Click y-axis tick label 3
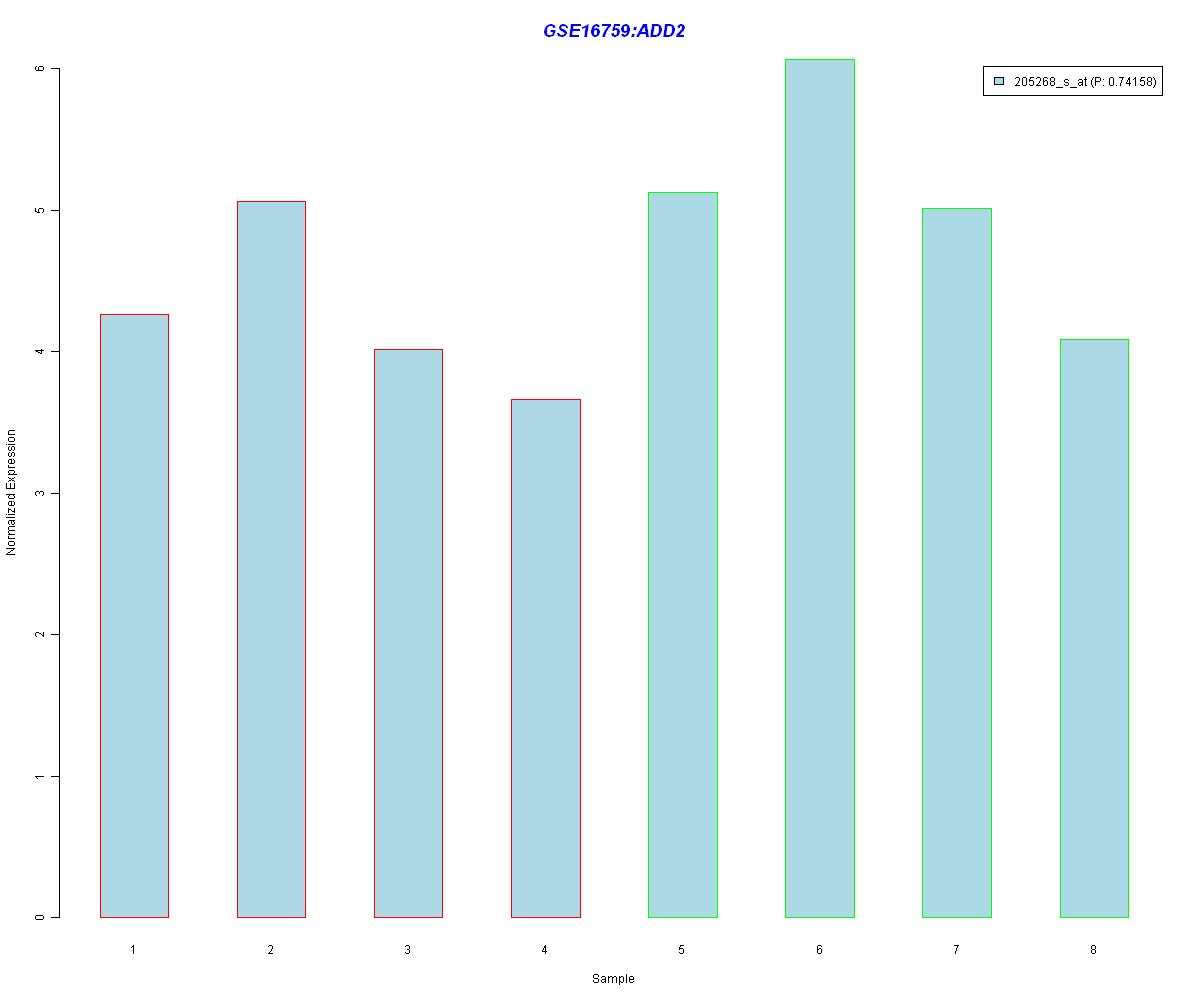This screenshot has width=1200, height=1000. [40, 493]
